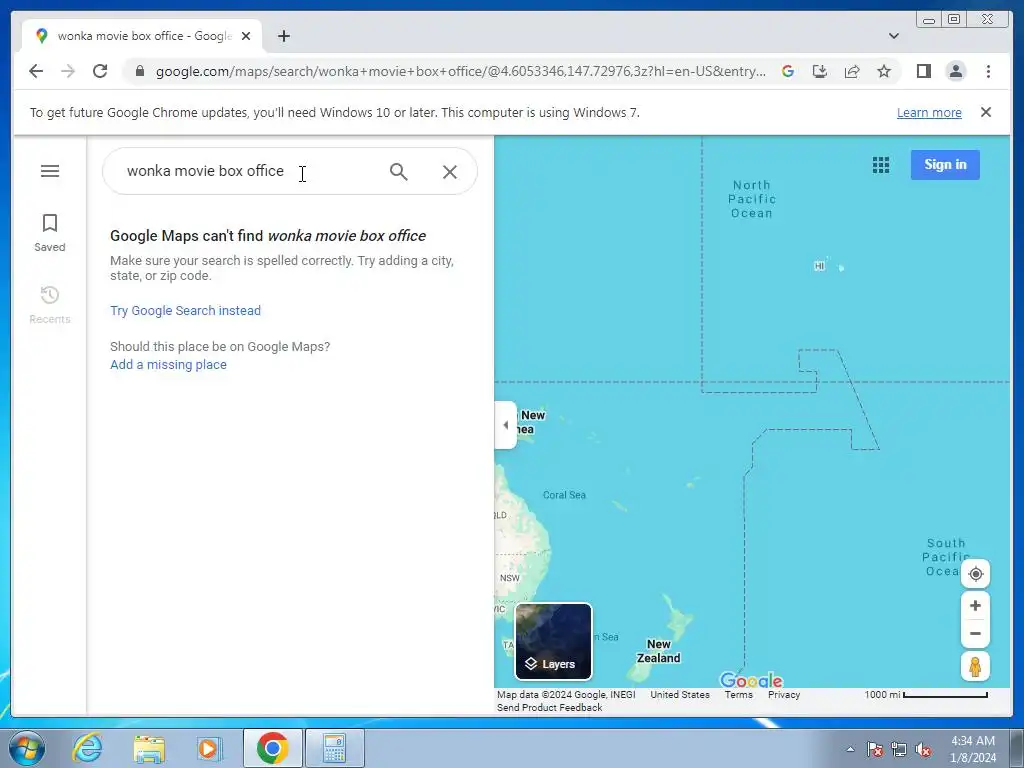1024x768 pixels.
Task: Open a new browser tab
Action: pos(283,36)
